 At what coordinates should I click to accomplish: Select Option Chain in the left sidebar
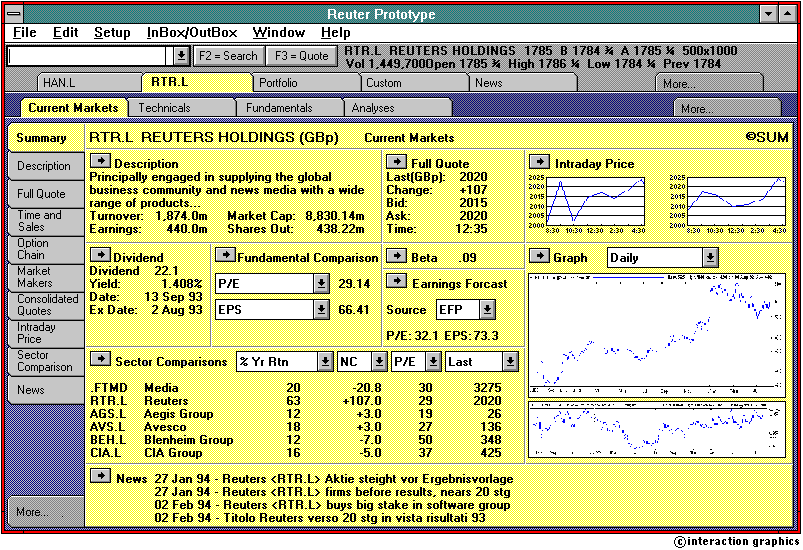coord(33,249)
